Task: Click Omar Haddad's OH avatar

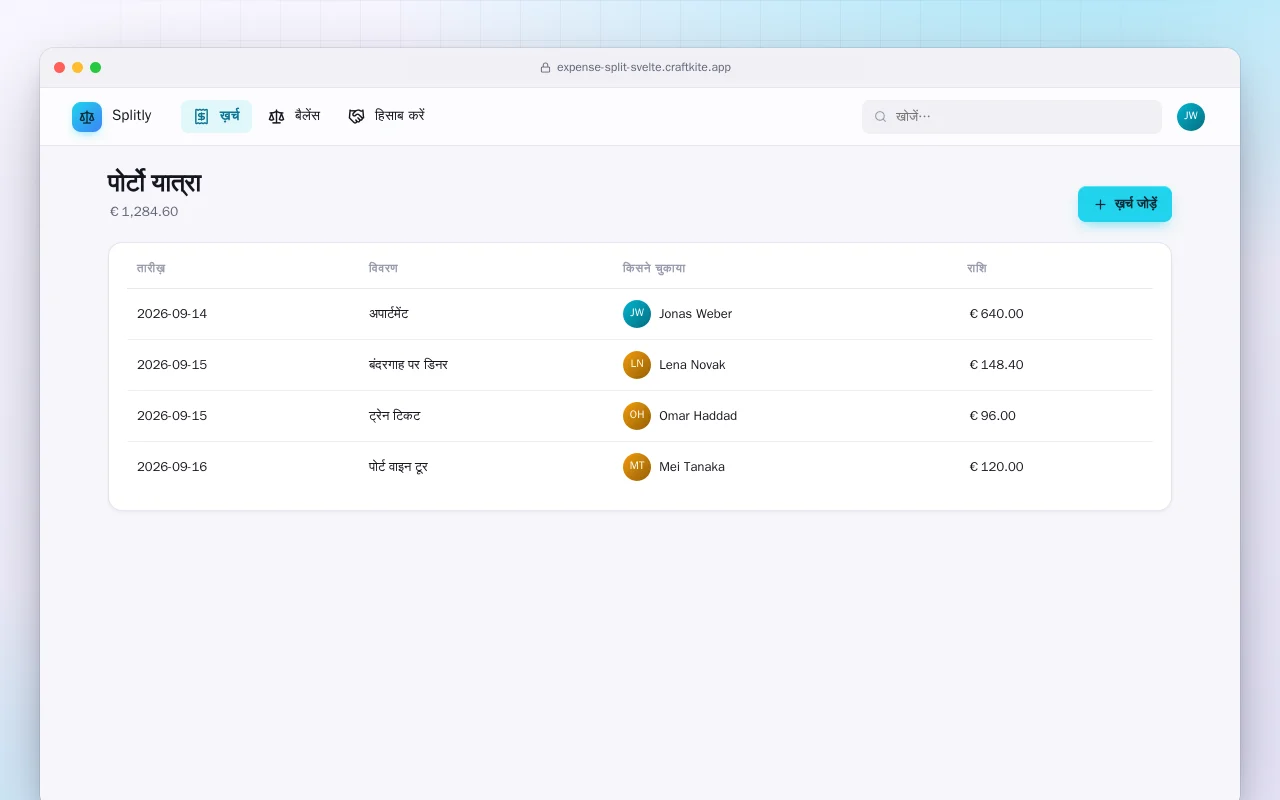Action: pyautogui.click(x=637, y=416)
